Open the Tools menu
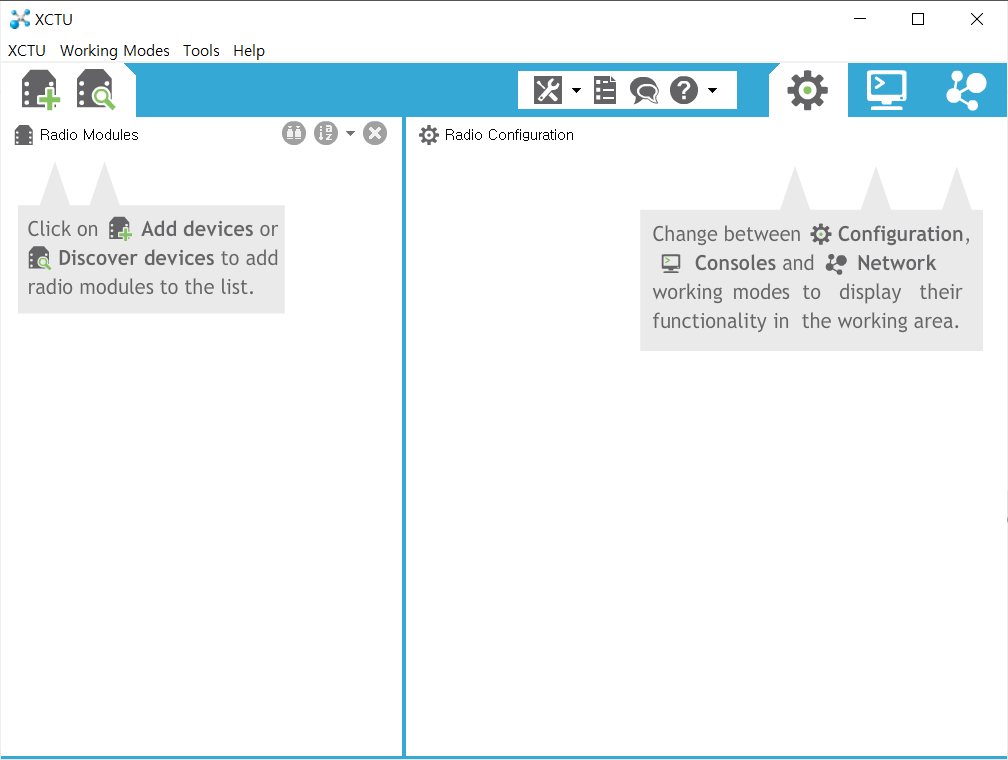 pos(201,51)
